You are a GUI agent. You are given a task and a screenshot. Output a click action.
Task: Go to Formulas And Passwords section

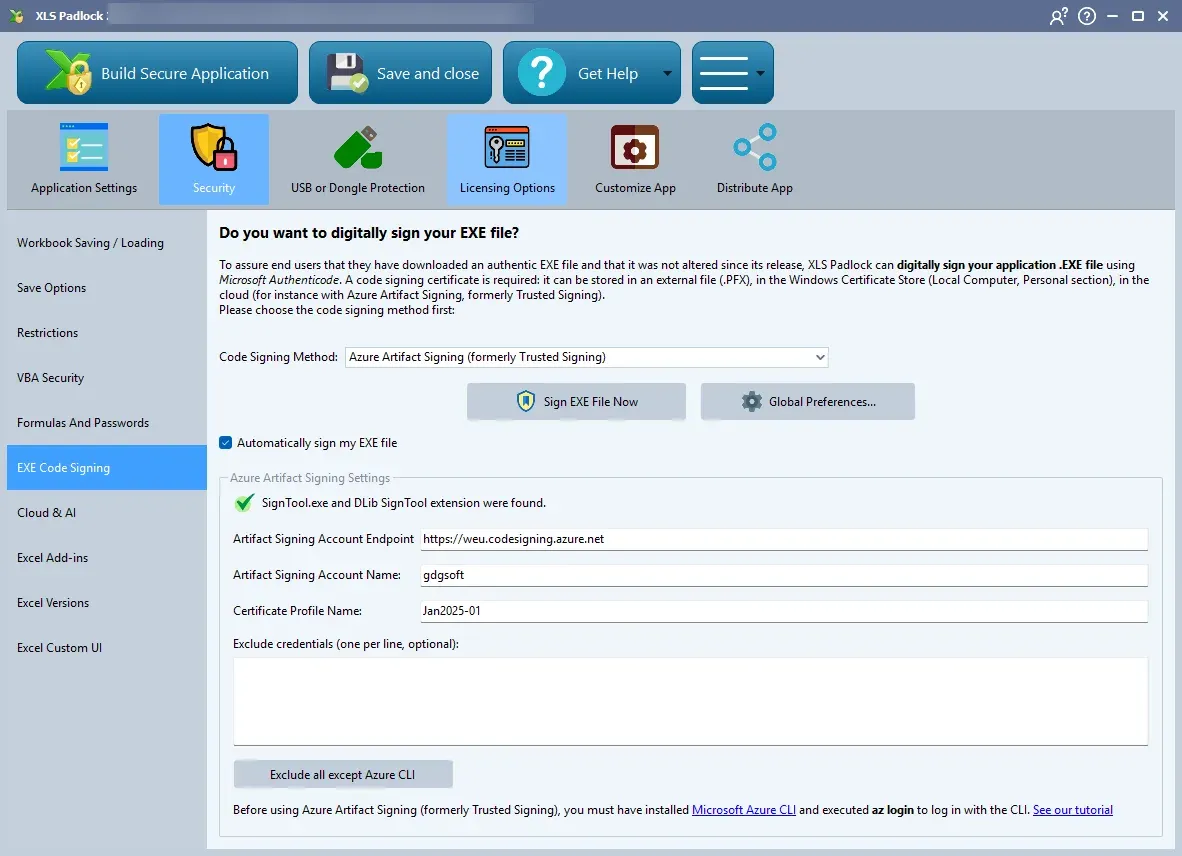click(x=106, y=423)
